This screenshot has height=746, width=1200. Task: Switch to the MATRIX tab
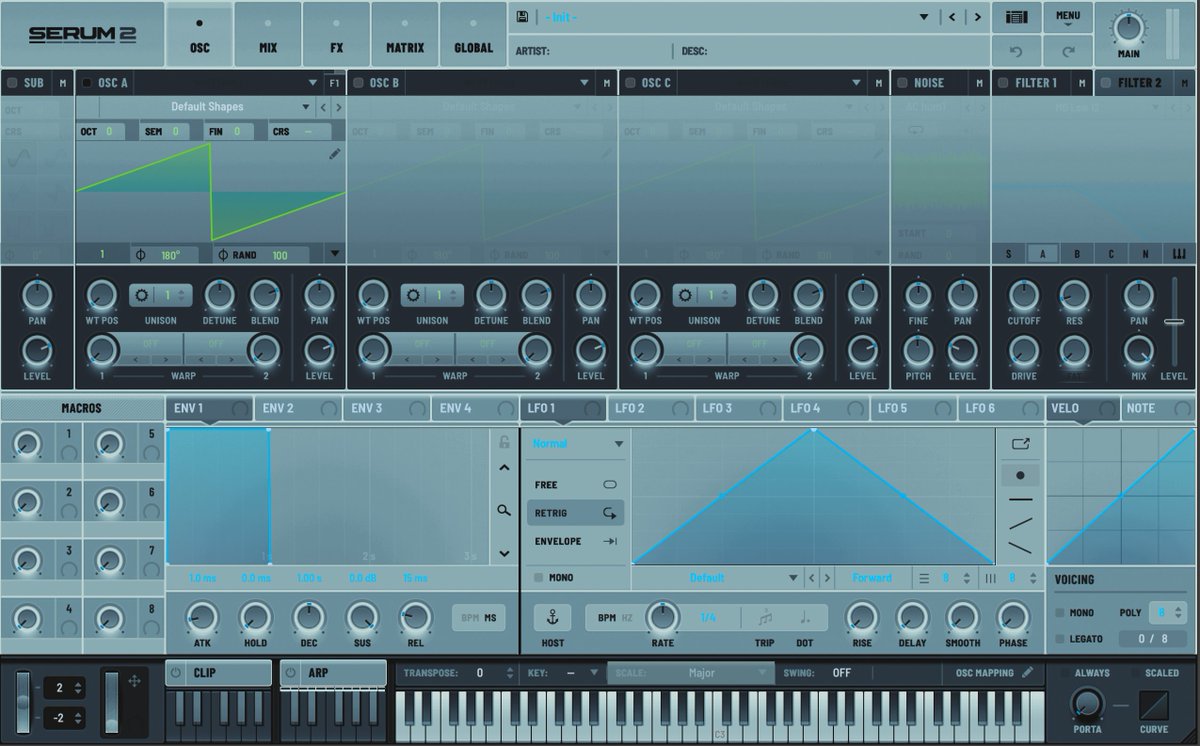coord(405,35)
